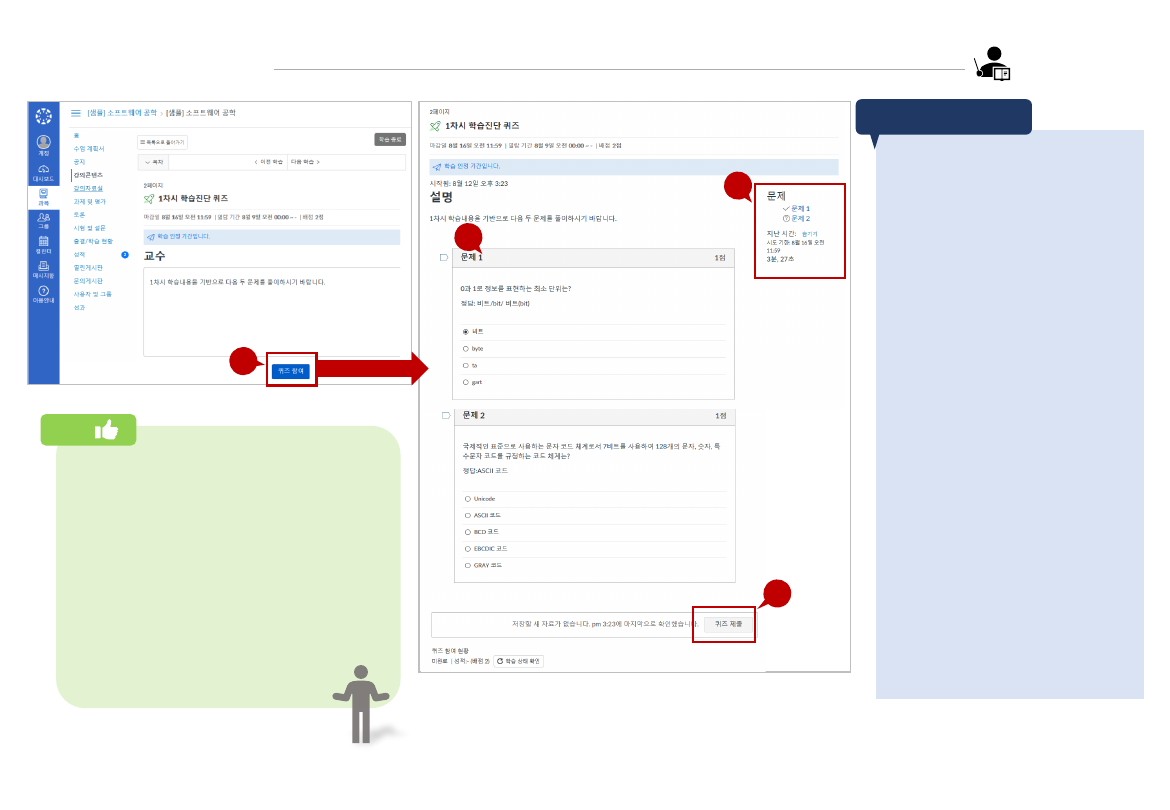Open the Groups (그룹) sidebar icon
1170x810 pixels.
click(43, 220)
